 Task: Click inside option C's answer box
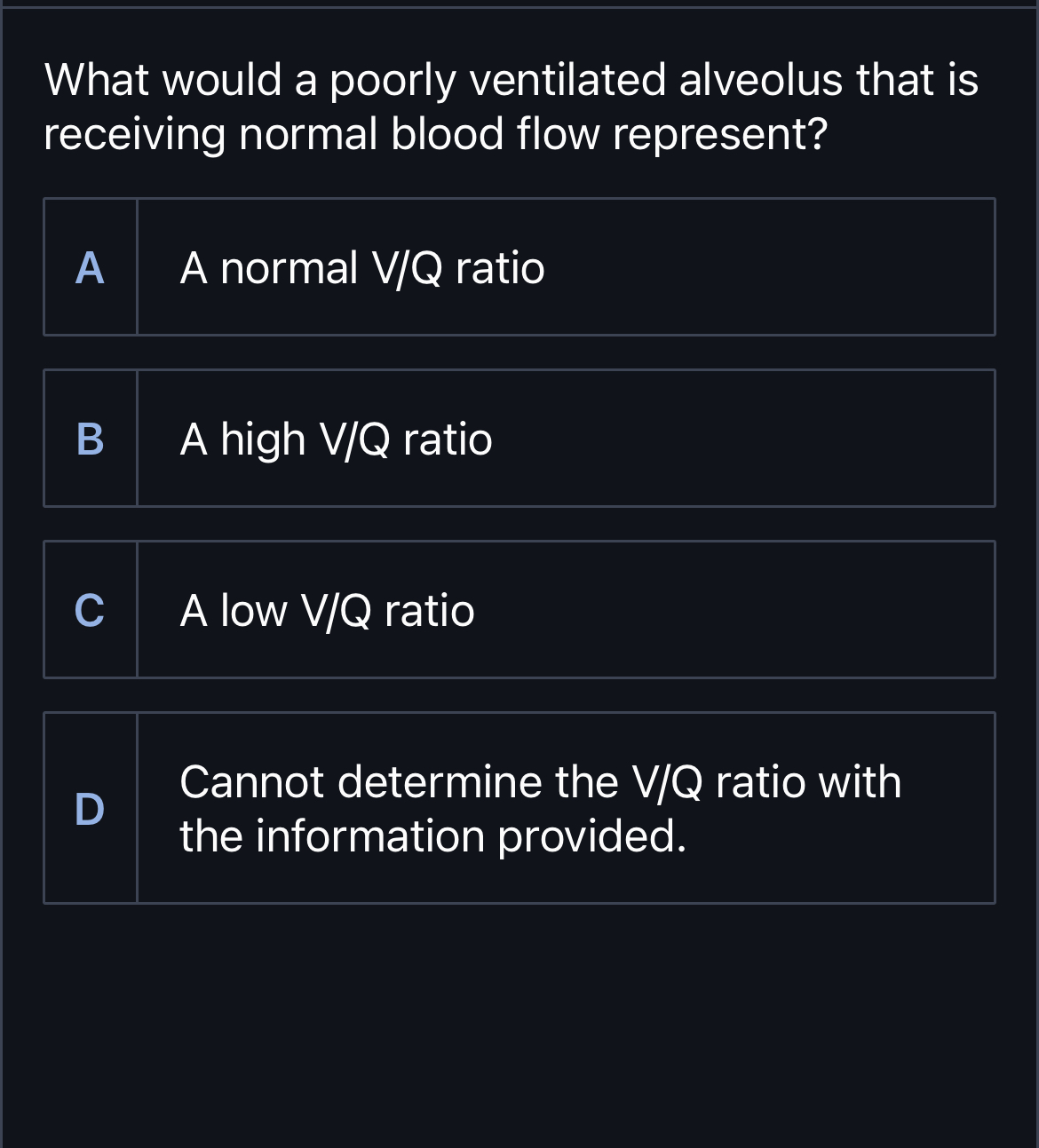568,609
